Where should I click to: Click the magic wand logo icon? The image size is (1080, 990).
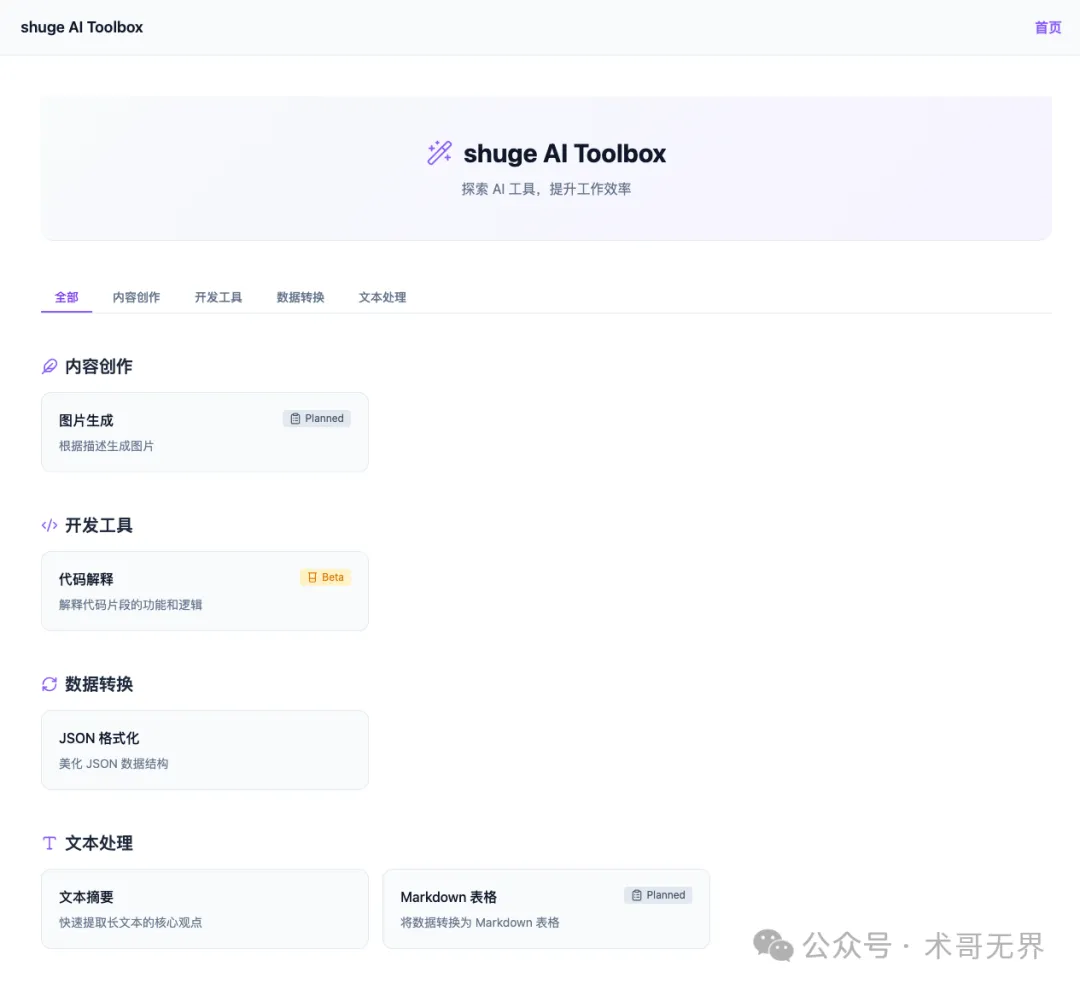pyautogui.click(x=439, y=153)
